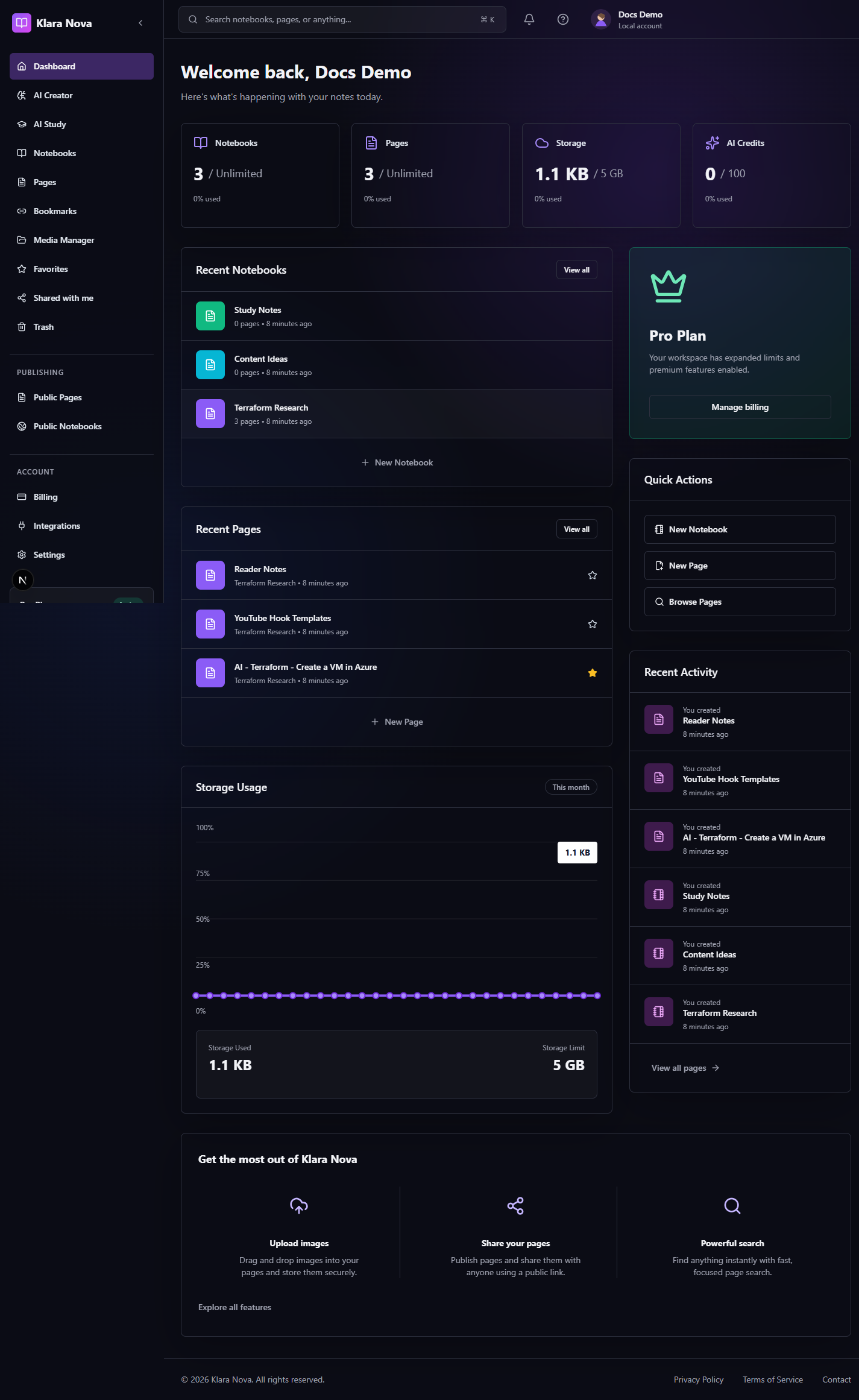This screenshot has height=1400, width=859.
Task: Open Billing under Account
Action: [81, 497]
